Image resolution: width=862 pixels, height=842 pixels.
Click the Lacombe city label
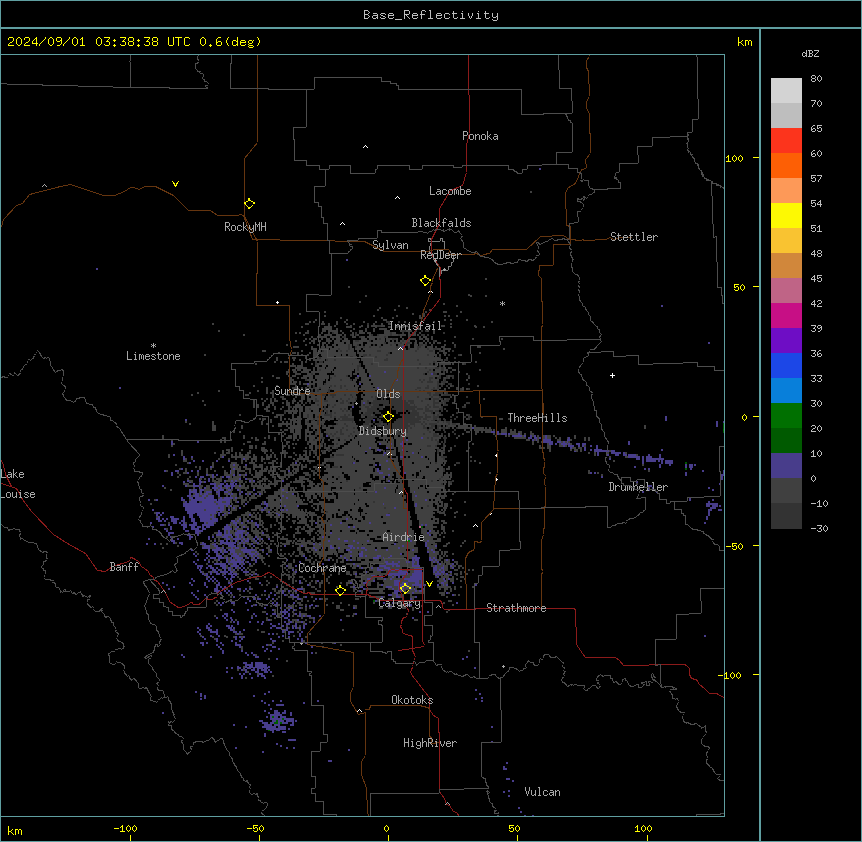450,191
